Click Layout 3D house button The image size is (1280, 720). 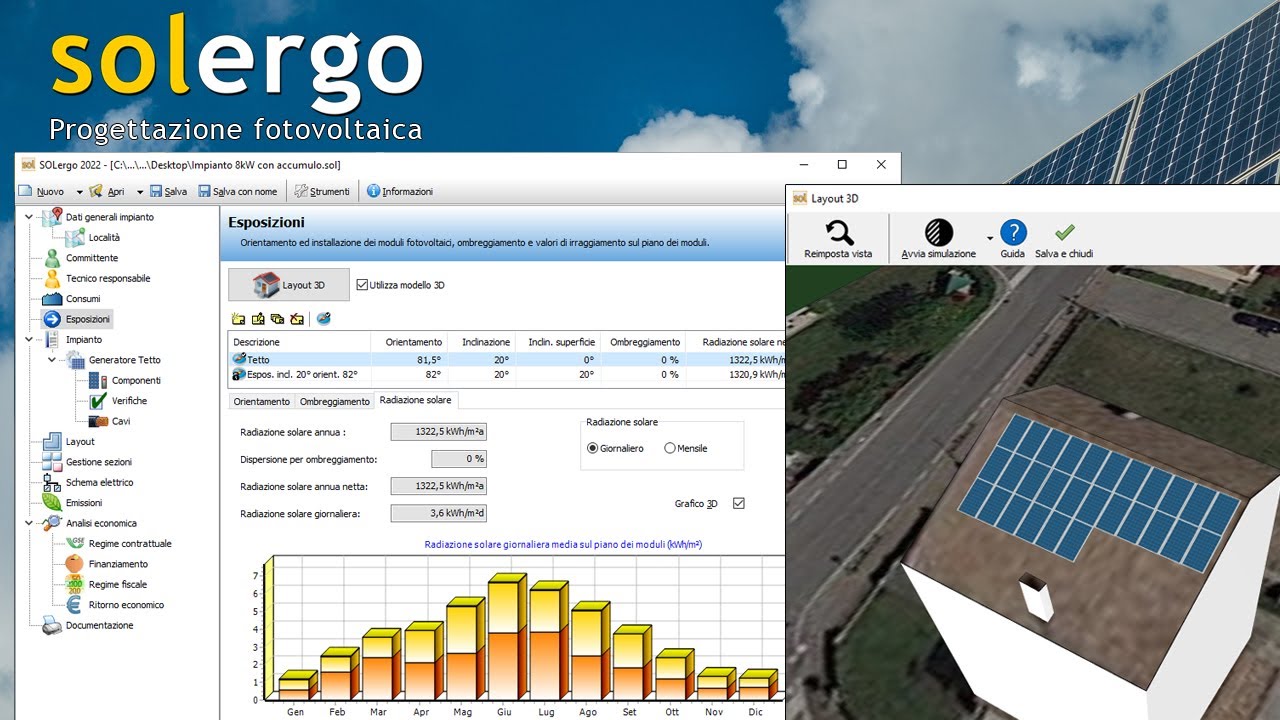pyautogui.click(x=289, y=285)
